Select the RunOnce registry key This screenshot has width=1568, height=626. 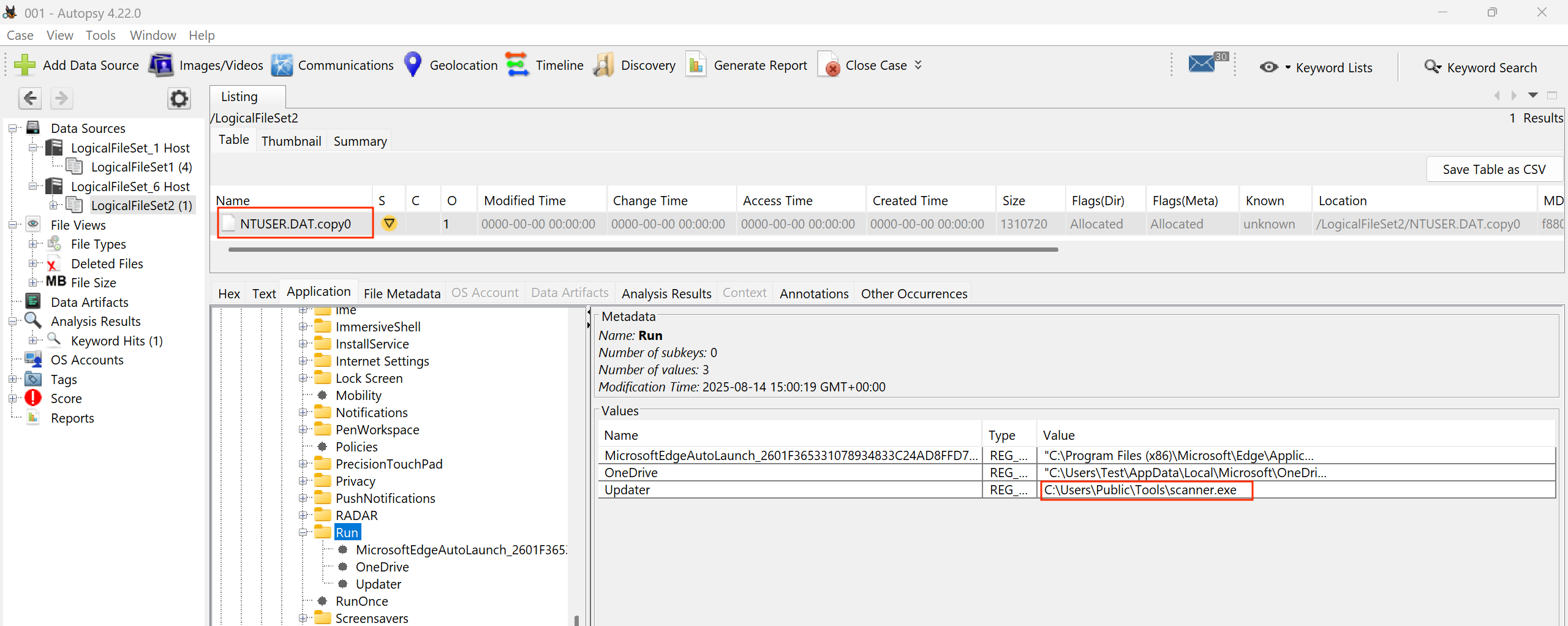(361, 601)
